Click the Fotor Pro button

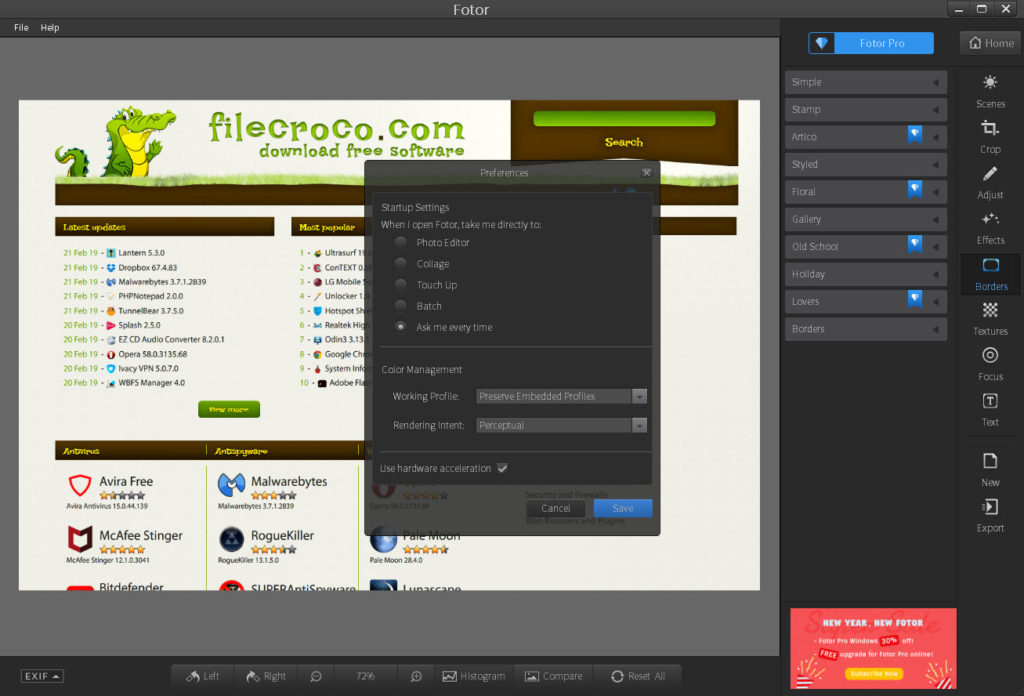871,43
